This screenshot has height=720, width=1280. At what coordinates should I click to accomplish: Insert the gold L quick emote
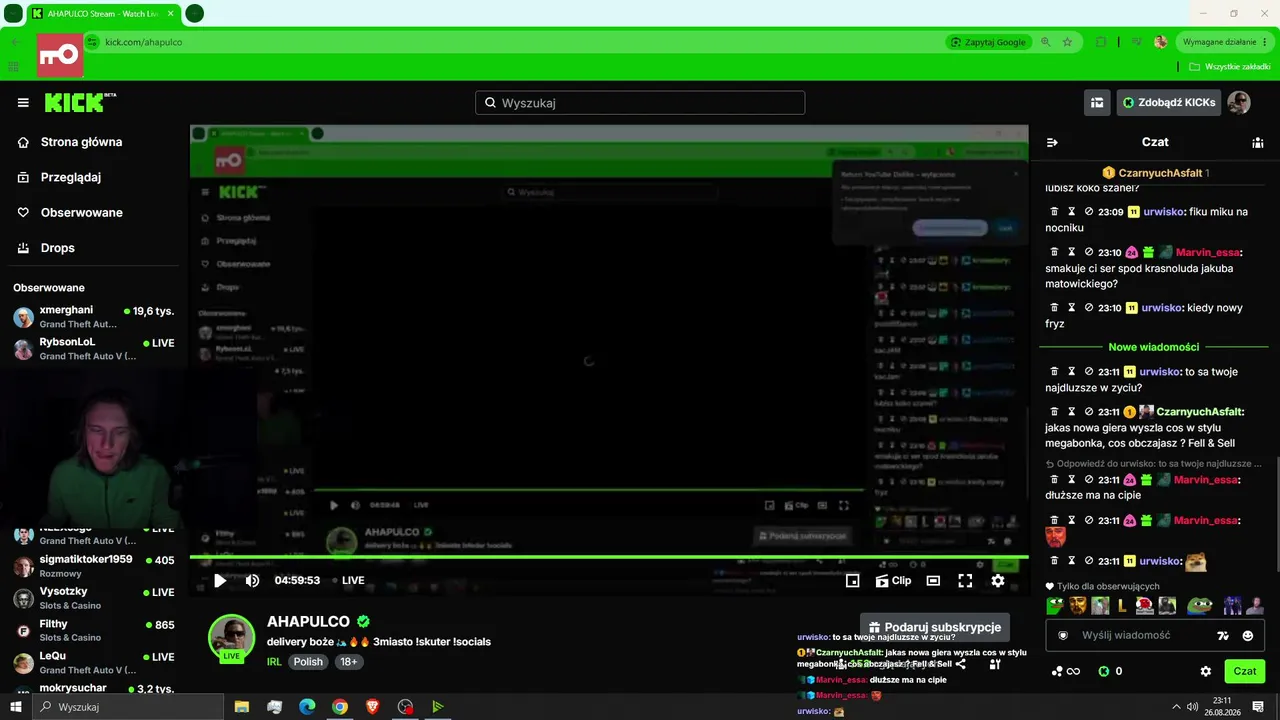coord(1122,605)
